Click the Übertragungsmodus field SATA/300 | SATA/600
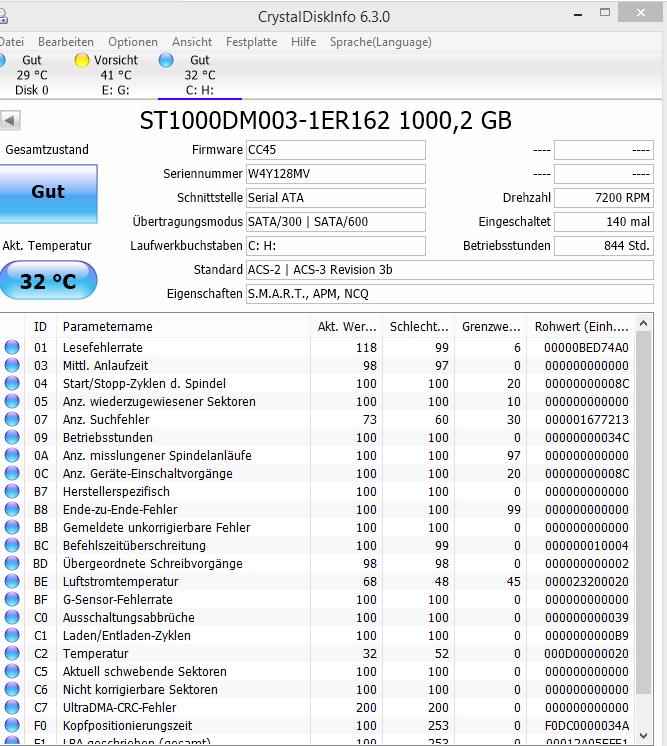The height and width of the screenshot is (746, 667). 335,222
